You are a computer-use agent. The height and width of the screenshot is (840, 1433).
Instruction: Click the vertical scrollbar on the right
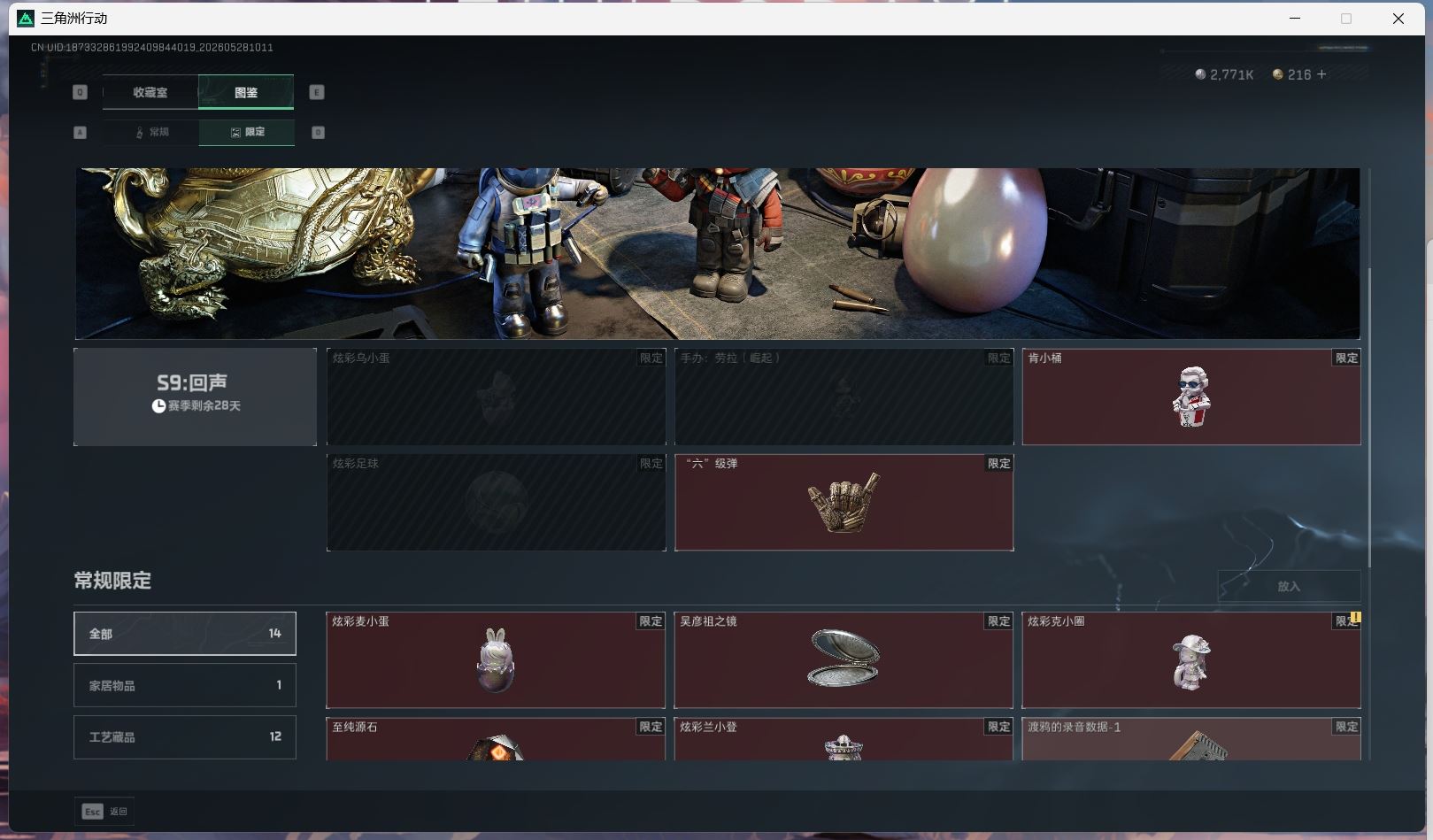click(x=1369, y=416)
